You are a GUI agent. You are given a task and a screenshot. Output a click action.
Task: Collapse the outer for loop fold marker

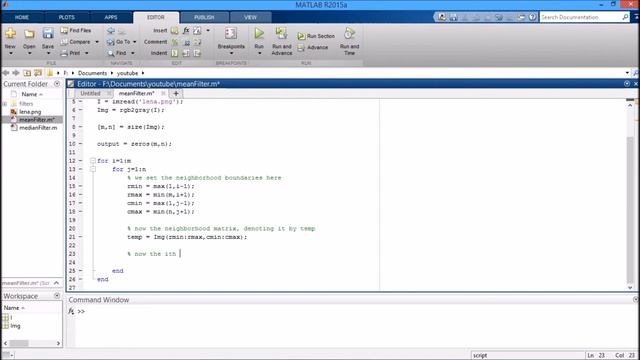pyautogui.click(x=93, y=161)
